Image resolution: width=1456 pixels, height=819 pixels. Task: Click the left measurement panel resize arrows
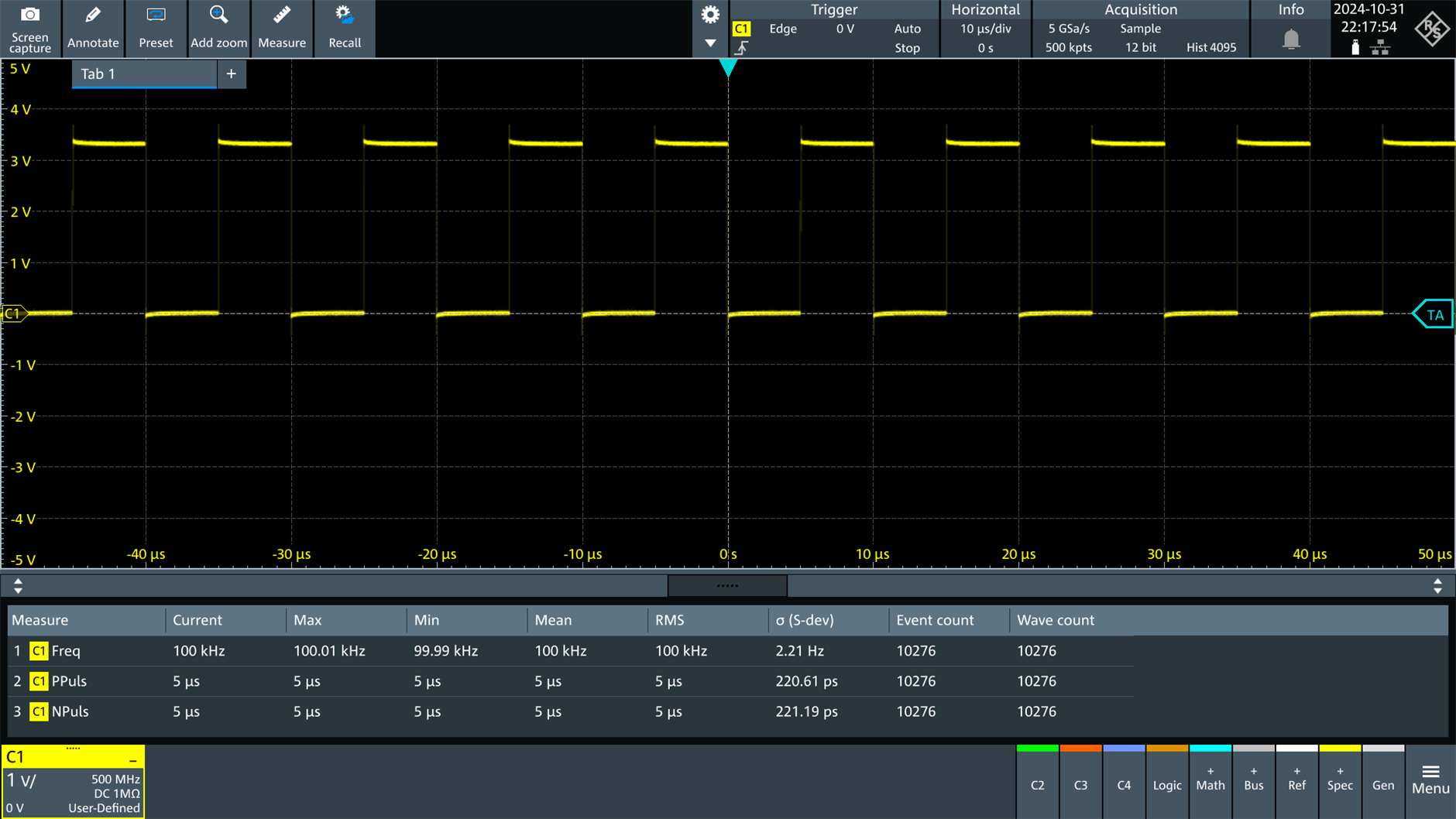tap(18, 586)
